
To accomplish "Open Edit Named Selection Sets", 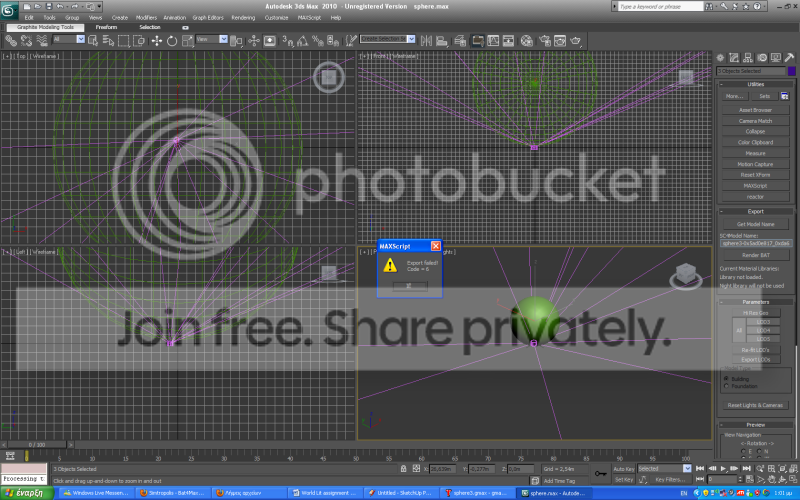I will tap(351, 40).
